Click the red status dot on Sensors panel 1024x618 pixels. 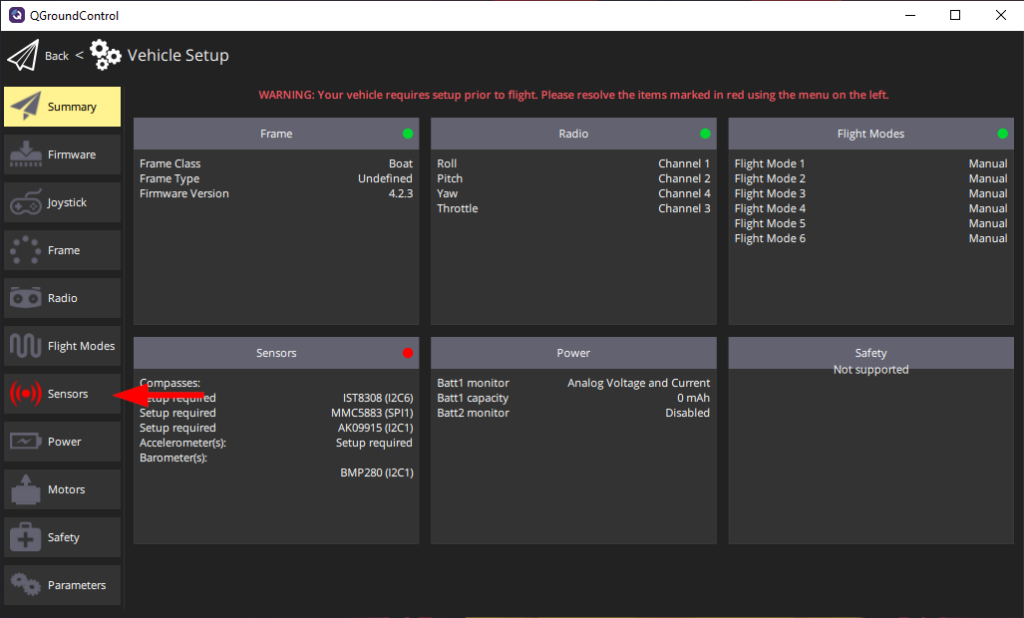point(407,352)
